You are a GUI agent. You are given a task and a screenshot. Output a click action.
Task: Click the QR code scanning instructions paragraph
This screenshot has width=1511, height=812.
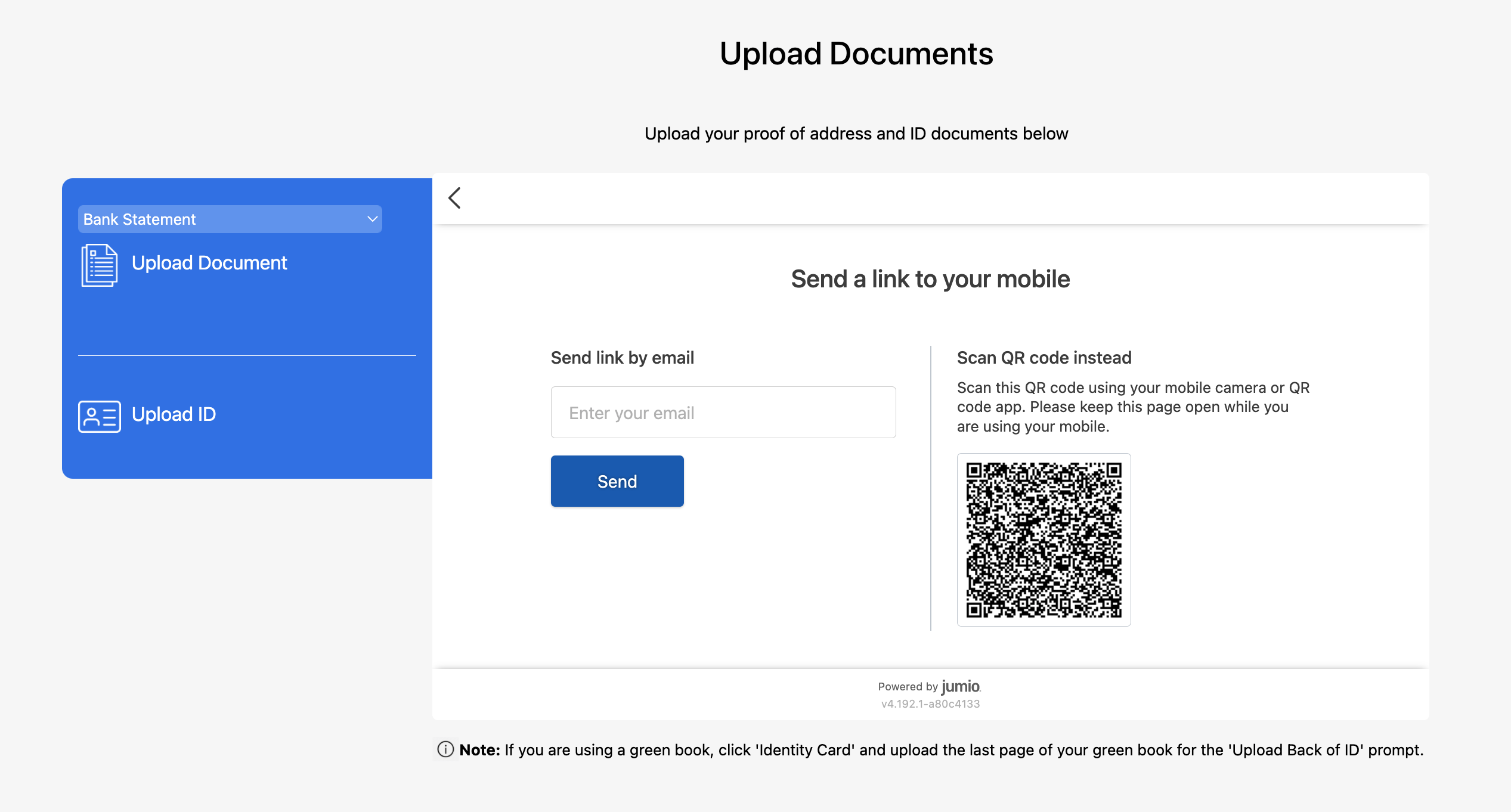pos(1133,407)
